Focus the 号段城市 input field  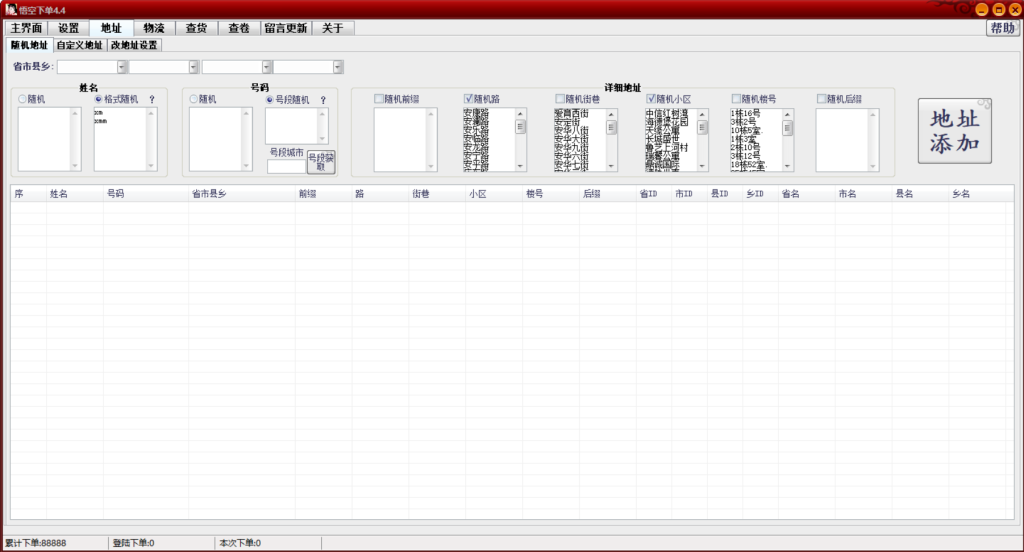[285, 166]
